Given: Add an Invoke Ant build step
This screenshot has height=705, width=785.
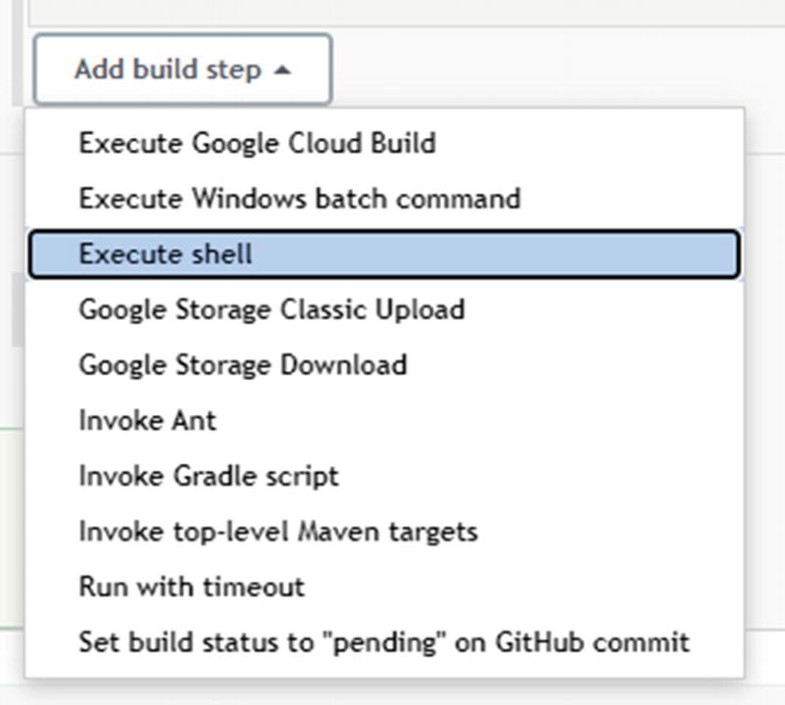Looking at the screenshot, I should [x=147, y=420].
